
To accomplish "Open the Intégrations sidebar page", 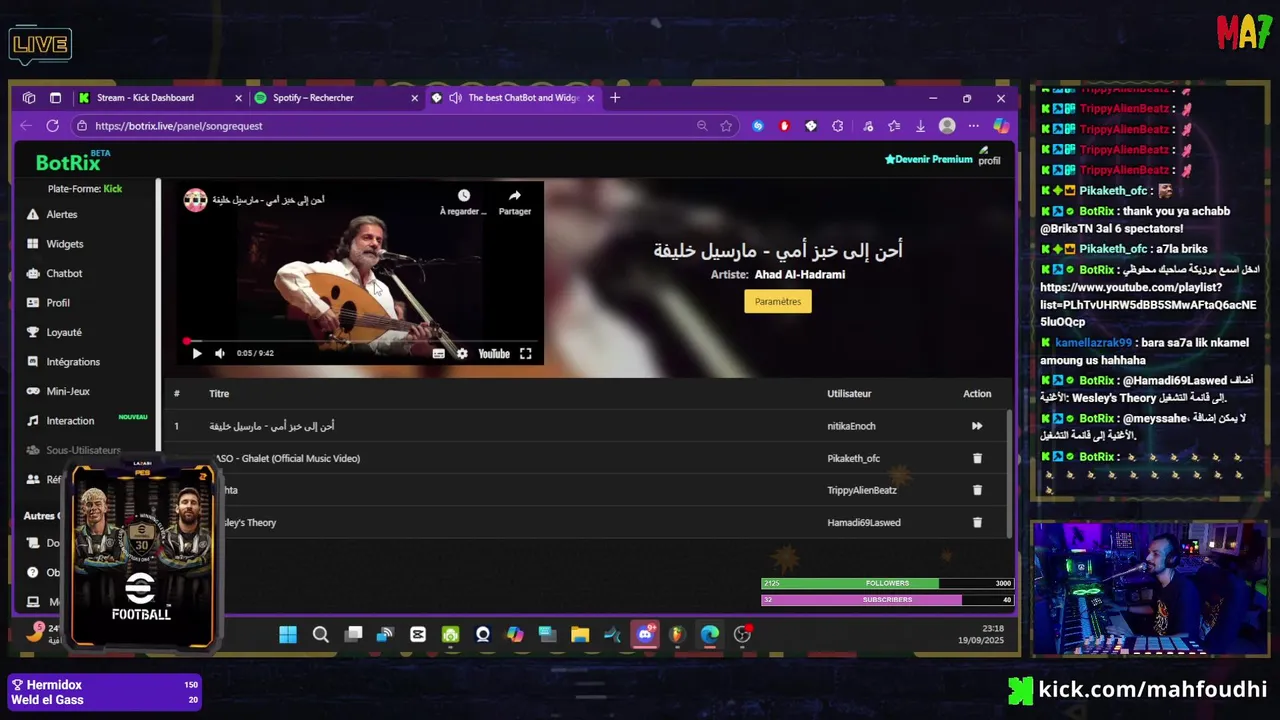I will (73, 362).
